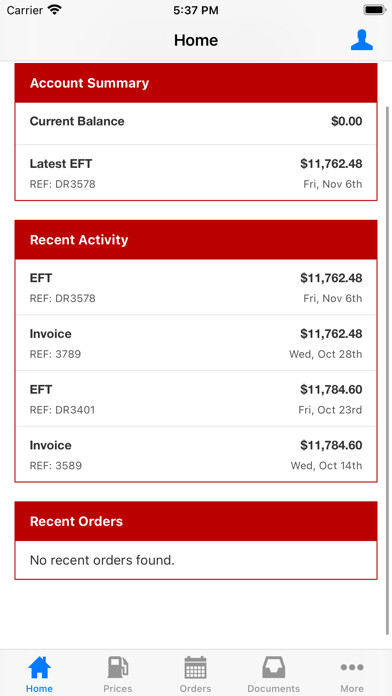Tap the Wi-Fi status icon
Screen dimensions: 392x696
coord(55,10)
